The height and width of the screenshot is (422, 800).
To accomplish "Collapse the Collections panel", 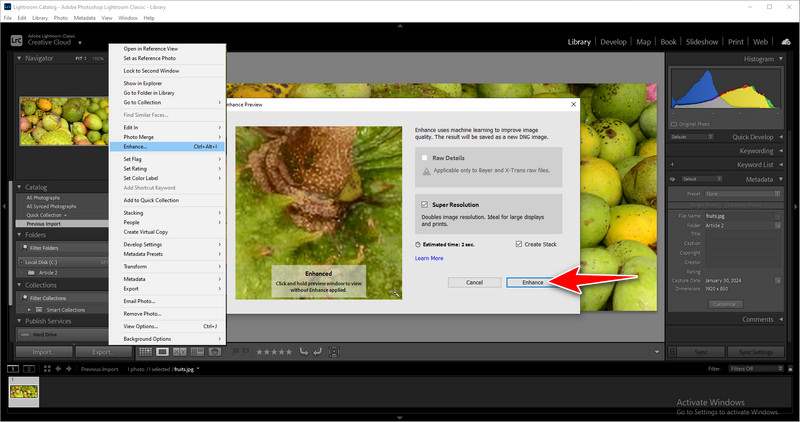I will (19, 285).
